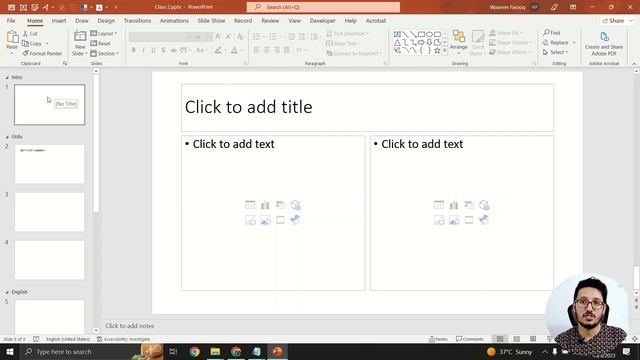The height and width of the screenshot is (360, 640).
Task: Pick the Rectangle shape in the shapes gallery
Action: point(421,34)
